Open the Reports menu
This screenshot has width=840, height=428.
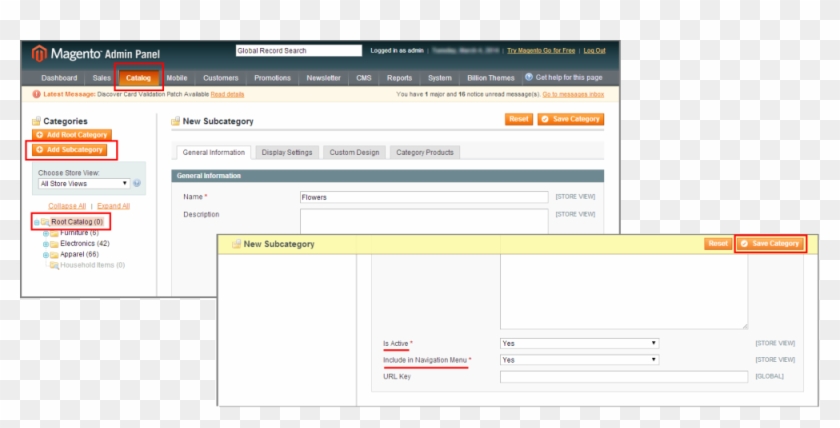(x=399, y=78)
